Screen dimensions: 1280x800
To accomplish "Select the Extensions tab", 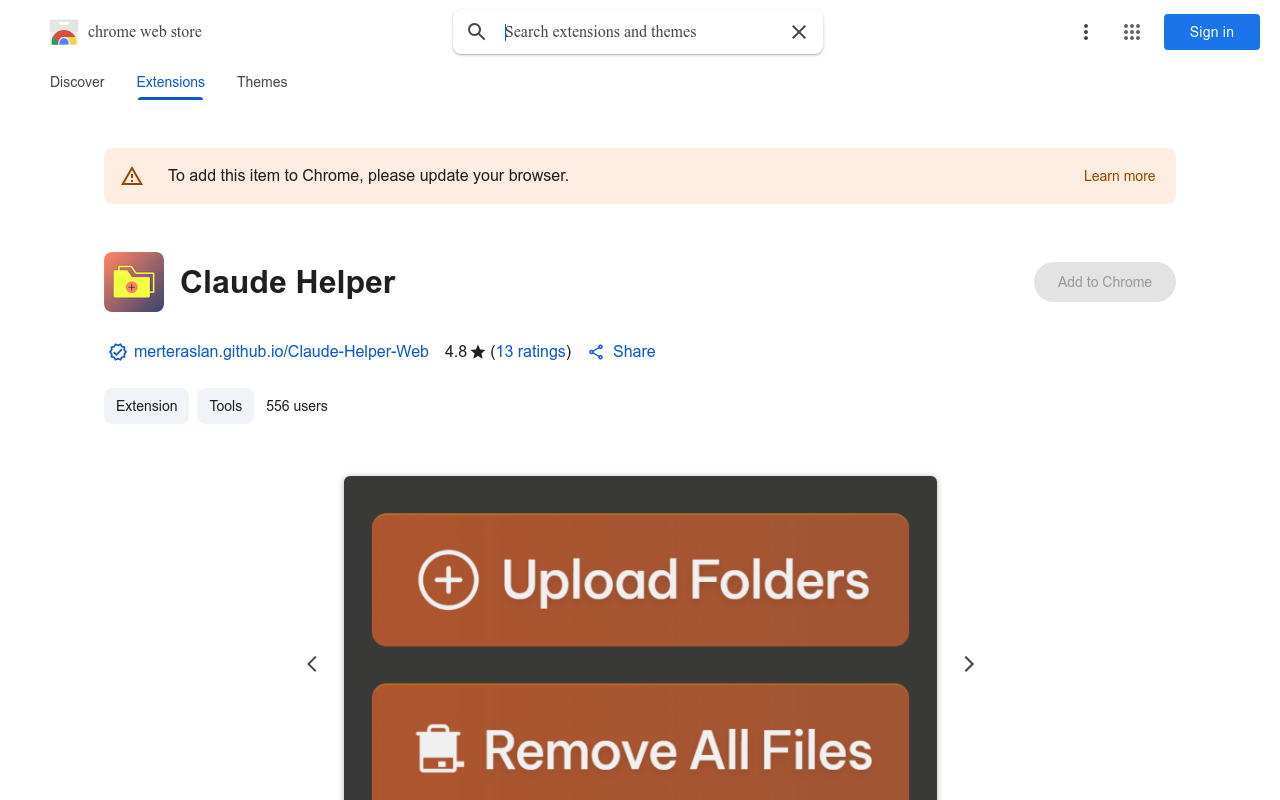I will coord(171,82).
